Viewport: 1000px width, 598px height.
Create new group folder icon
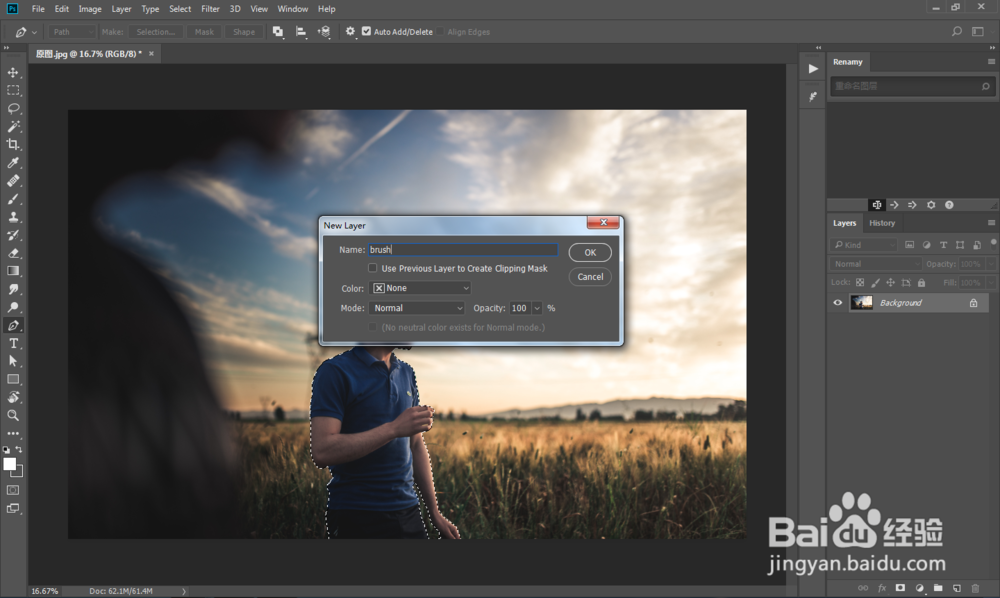point(938,588)
